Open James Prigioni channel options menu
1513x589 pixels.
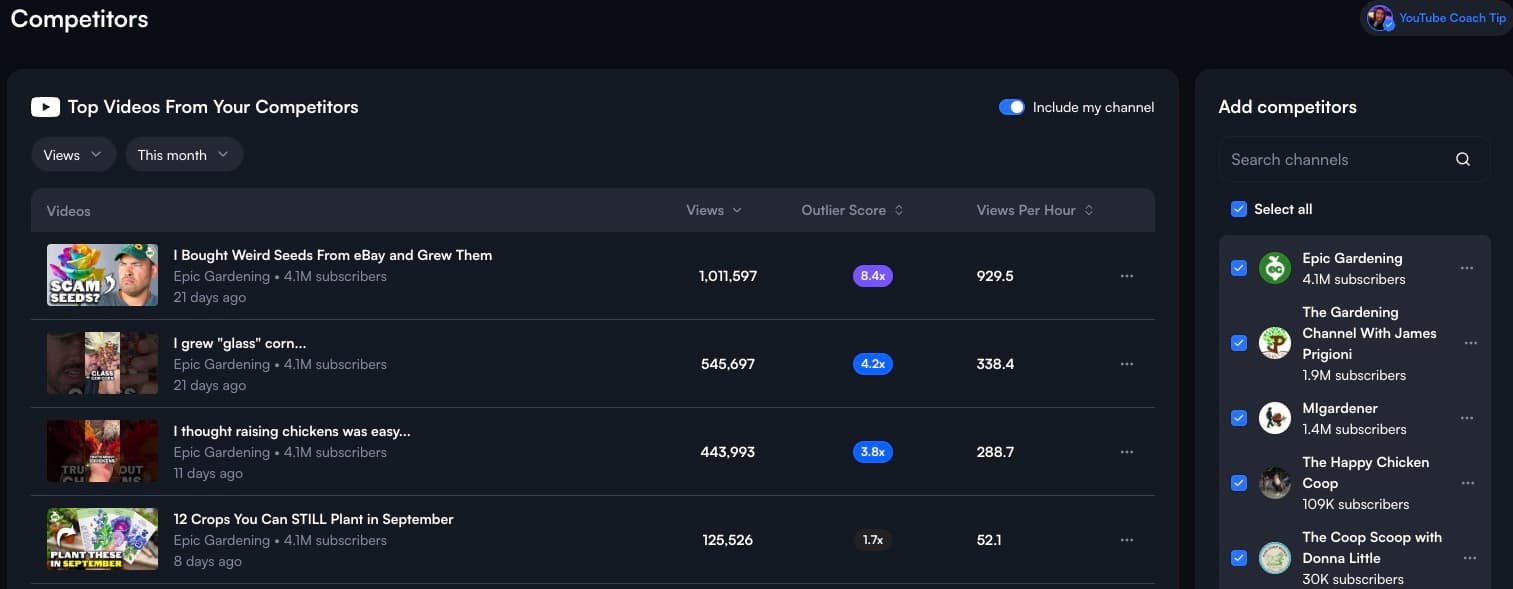pyautogui.click(x=1470, y=343)
